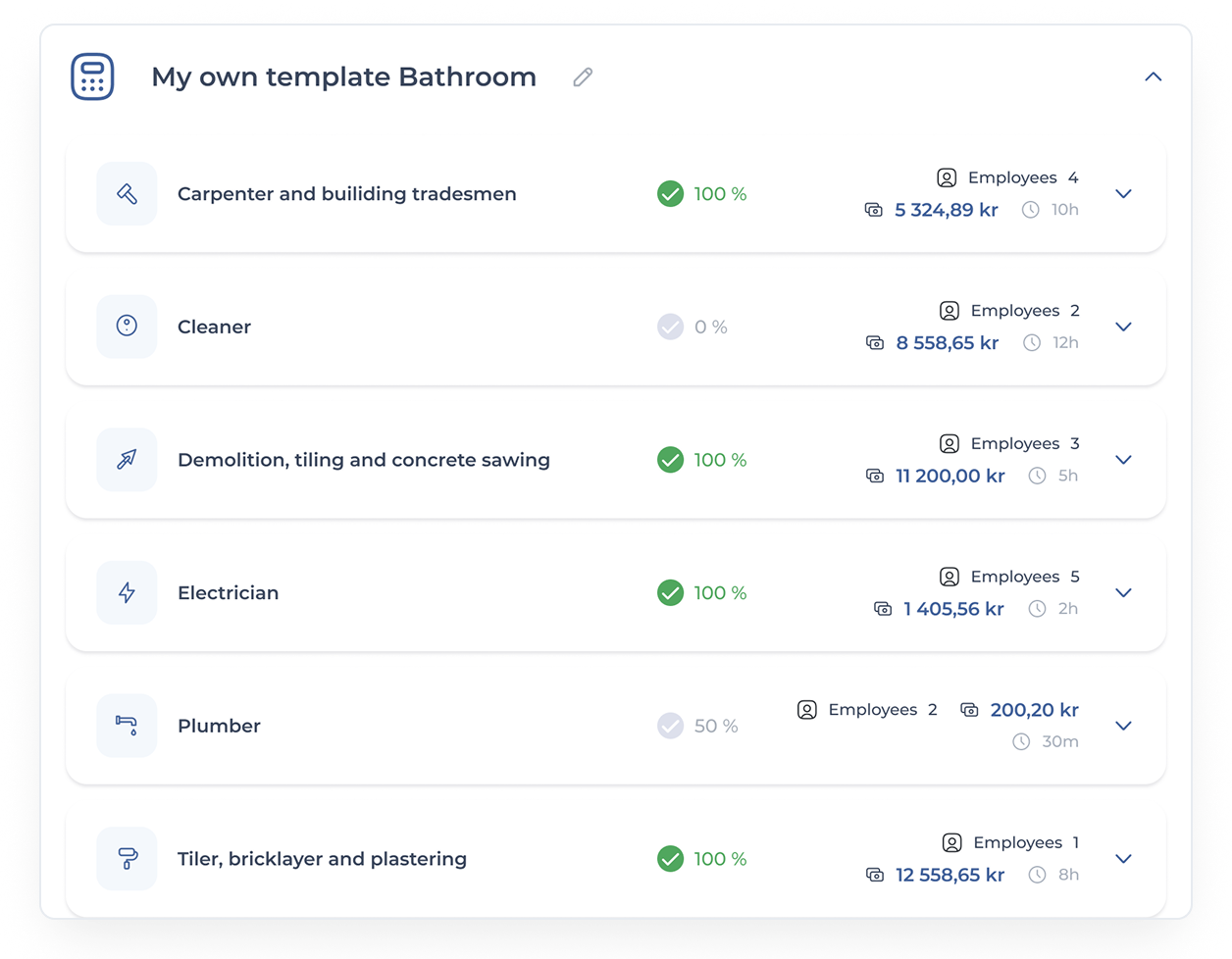
Task: Expand the Carpenter and building tradesmen row
Action: coord(1124,194)
